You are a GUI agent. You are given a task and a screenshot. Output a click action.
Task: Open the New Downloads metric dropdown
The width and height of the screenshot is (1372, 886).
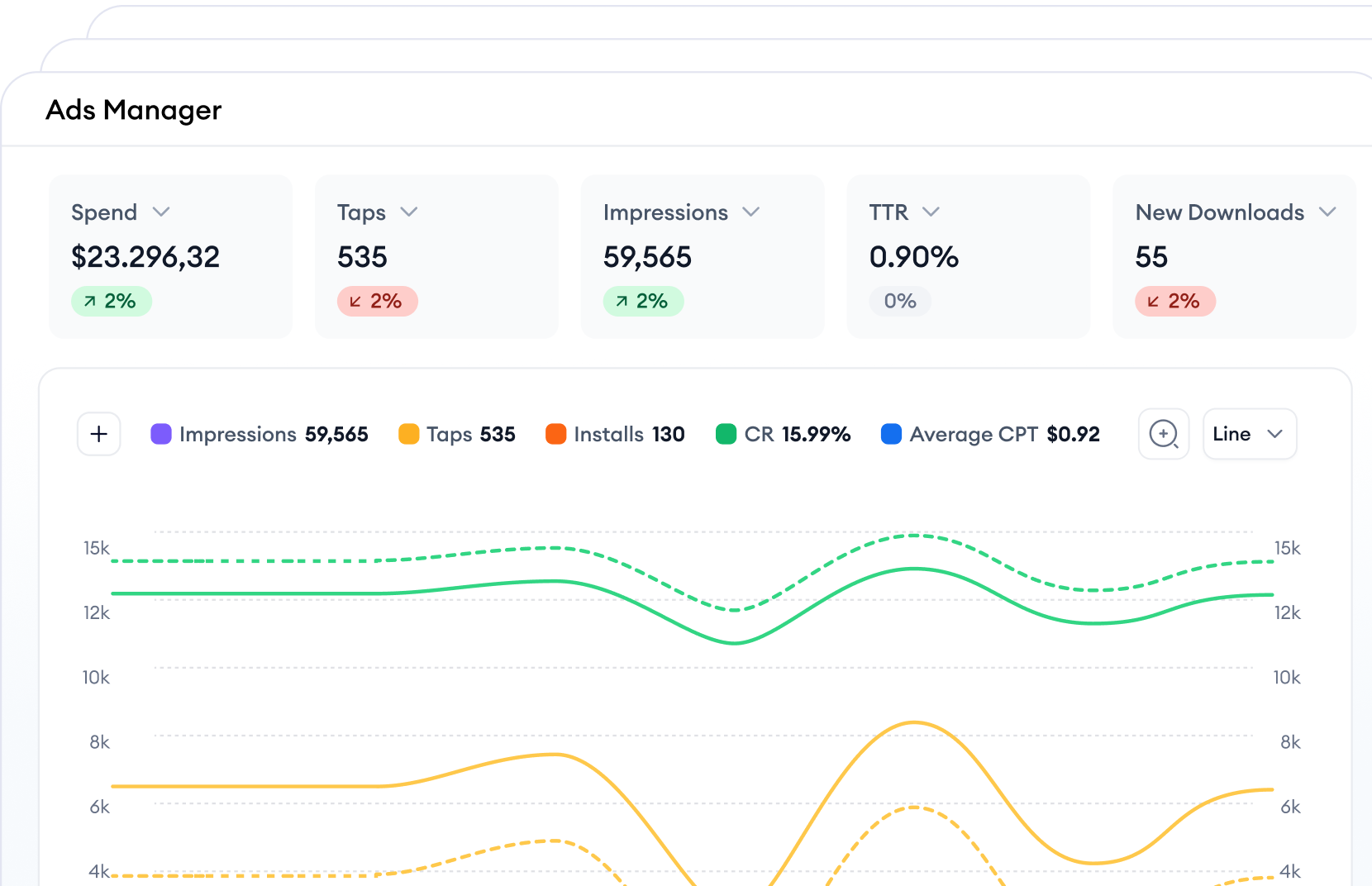(x=1328, y=212)
